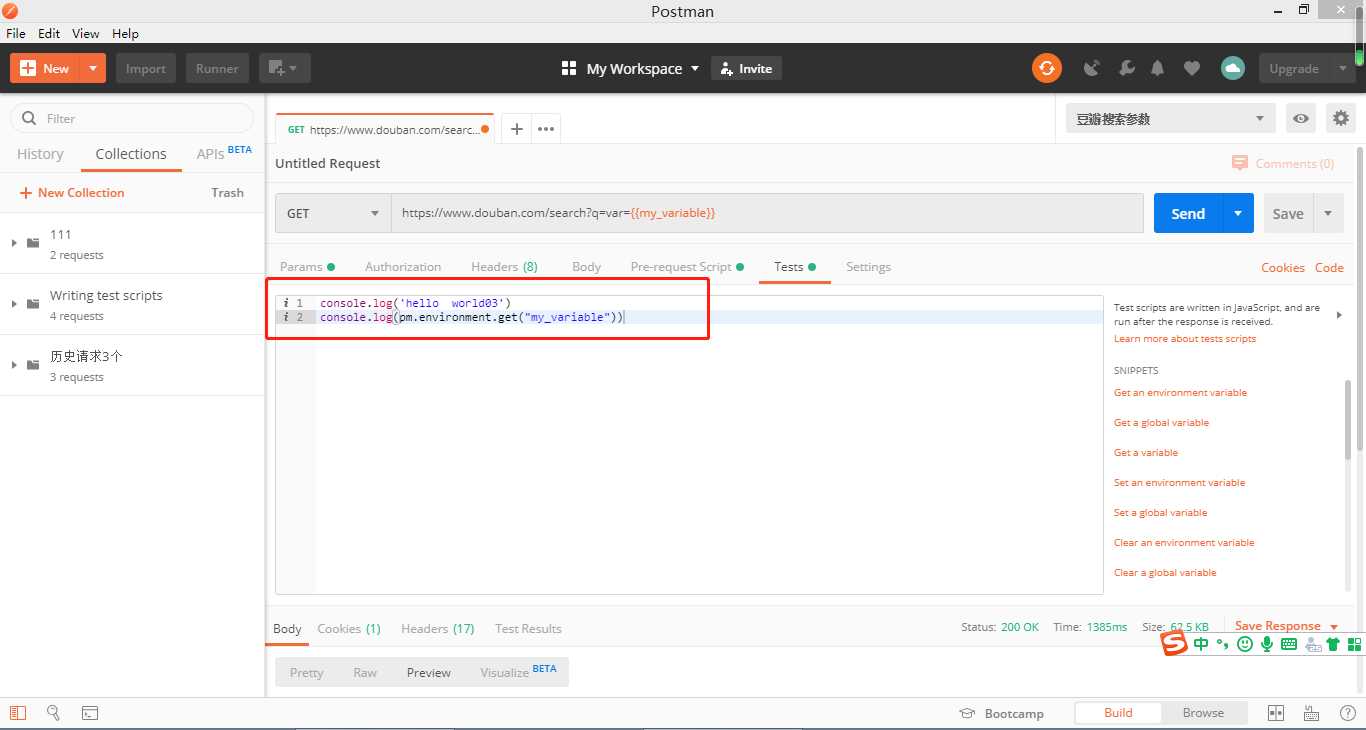Open the Help menu
Viewport: 1366px width, 730px height.
[125, 33]
